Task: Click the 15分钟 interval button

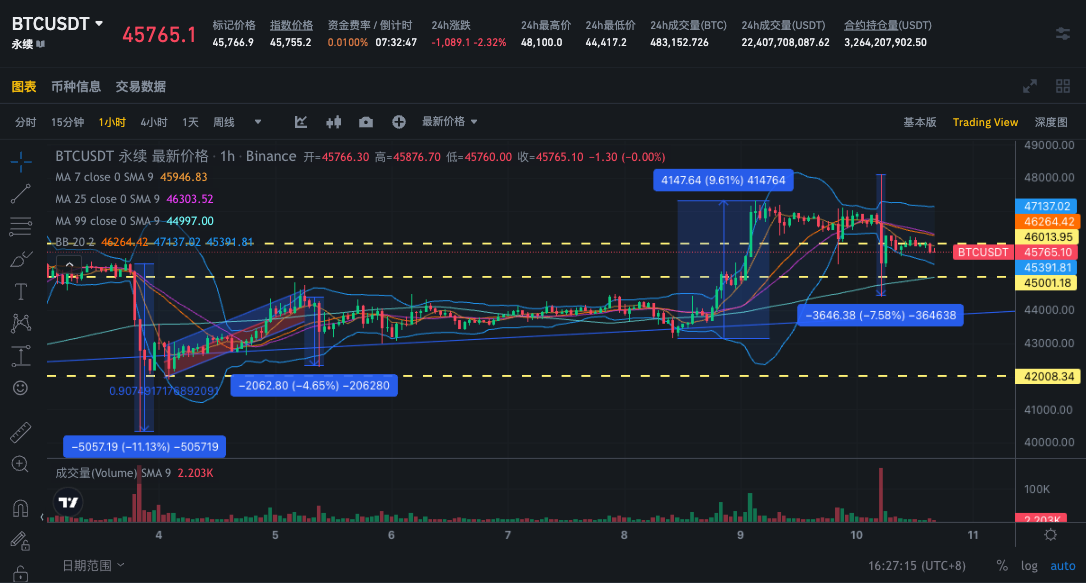Action: coord(68,122)
